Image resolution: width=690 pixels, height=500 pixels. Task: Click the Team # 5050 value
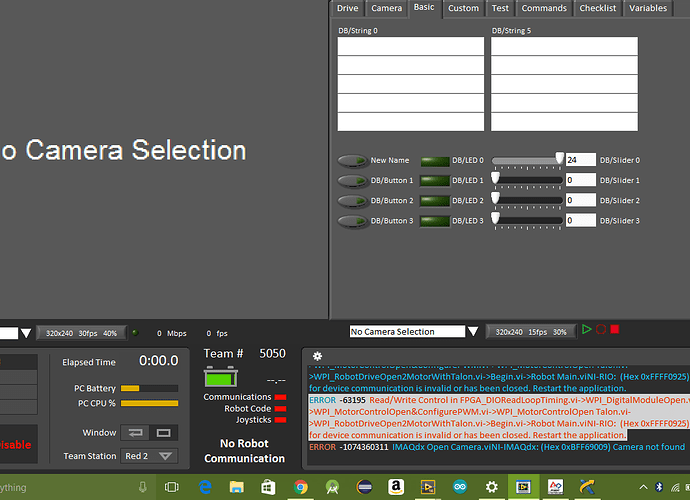click(x=272, y=353)
